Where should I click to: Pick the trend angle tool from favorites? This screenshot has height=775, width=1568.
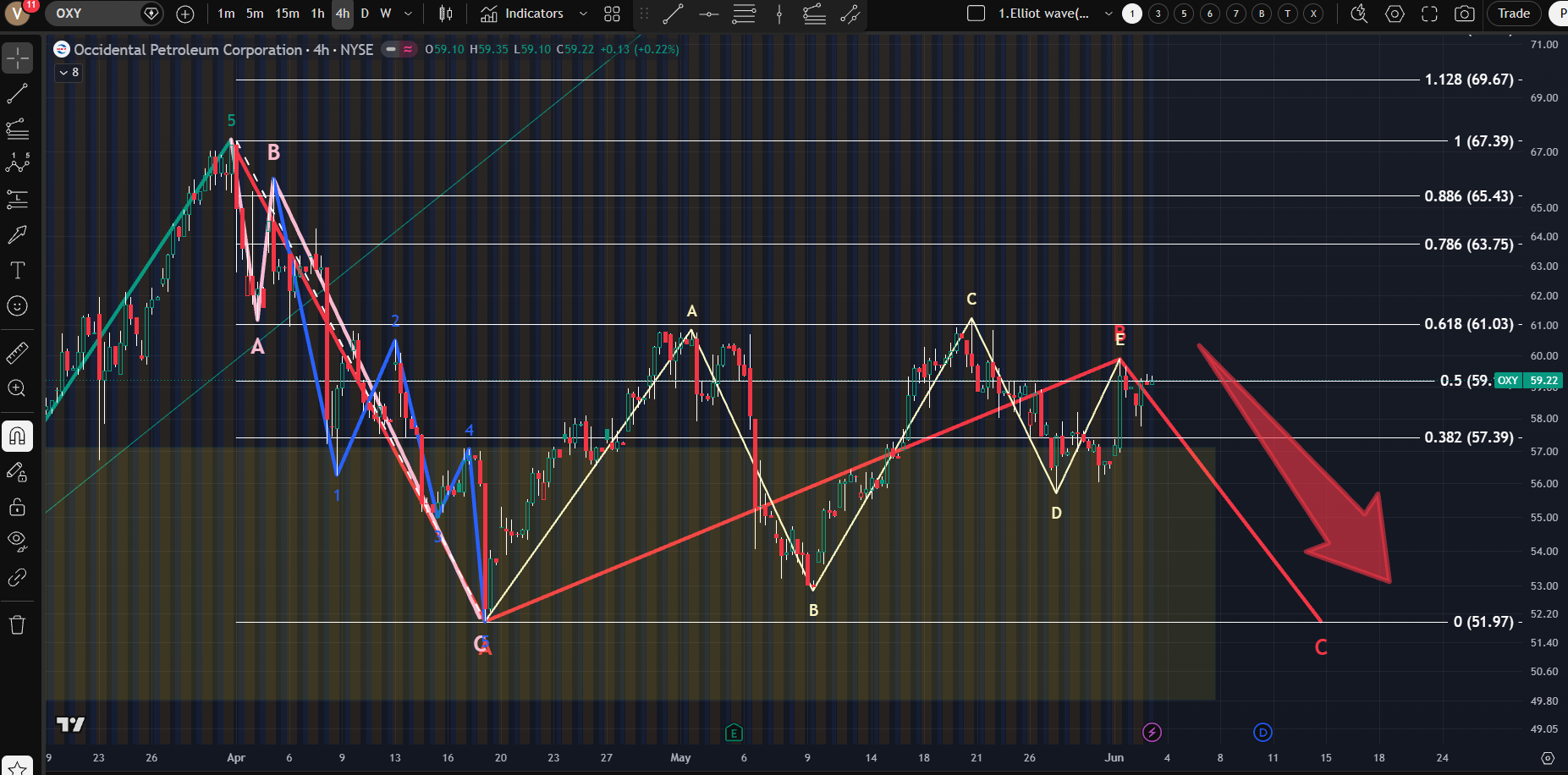click(x=850, y=14)
